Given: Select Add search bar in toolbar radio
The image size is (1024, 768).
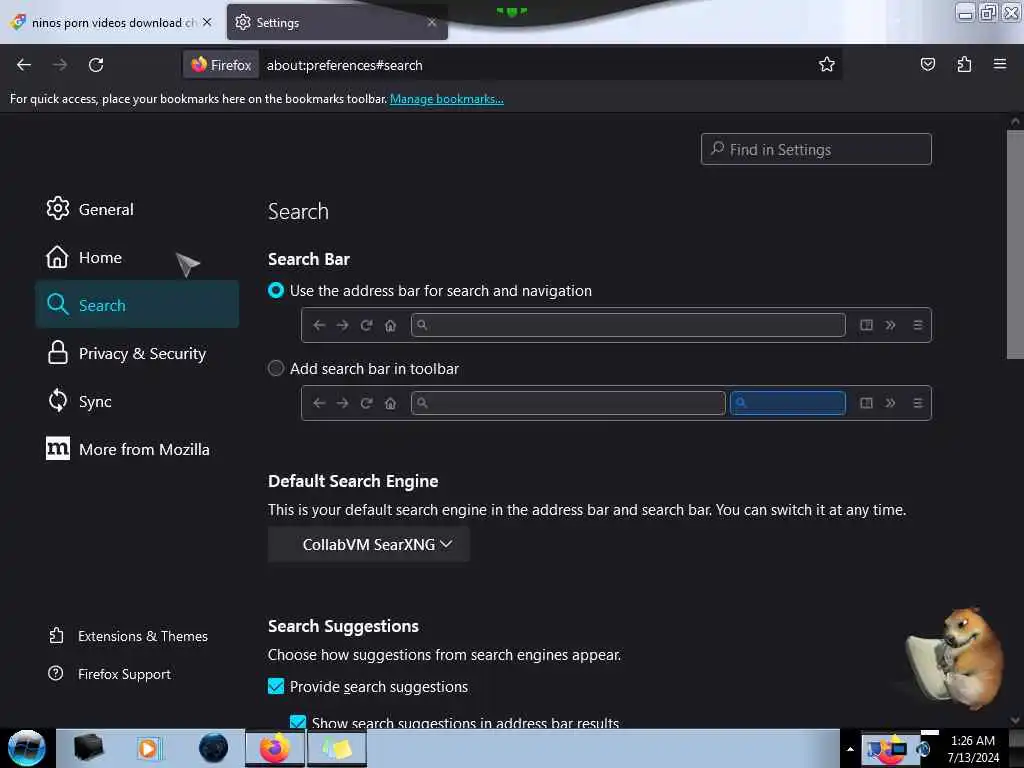Looking at the screenshot, I should click(x=276, y=368).
